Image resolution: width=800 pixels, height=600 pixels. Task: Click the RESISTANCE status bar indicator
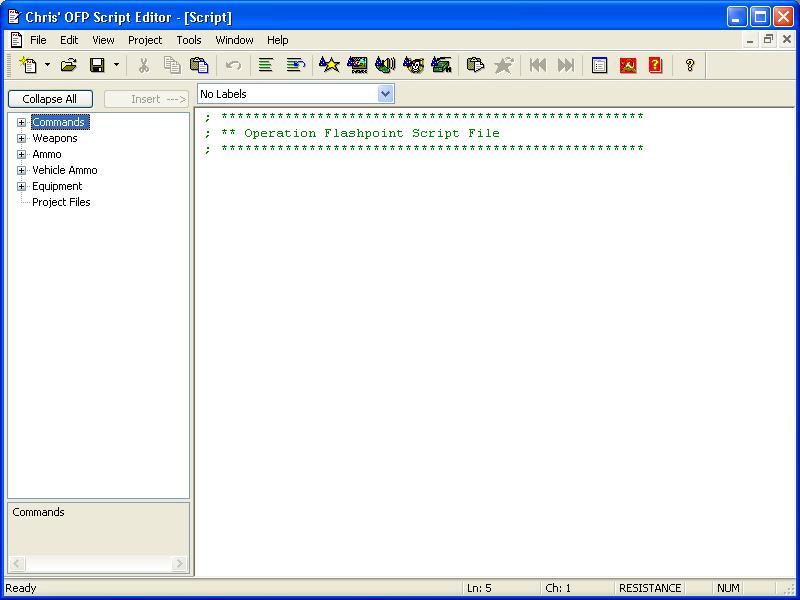tap(650, 588)
